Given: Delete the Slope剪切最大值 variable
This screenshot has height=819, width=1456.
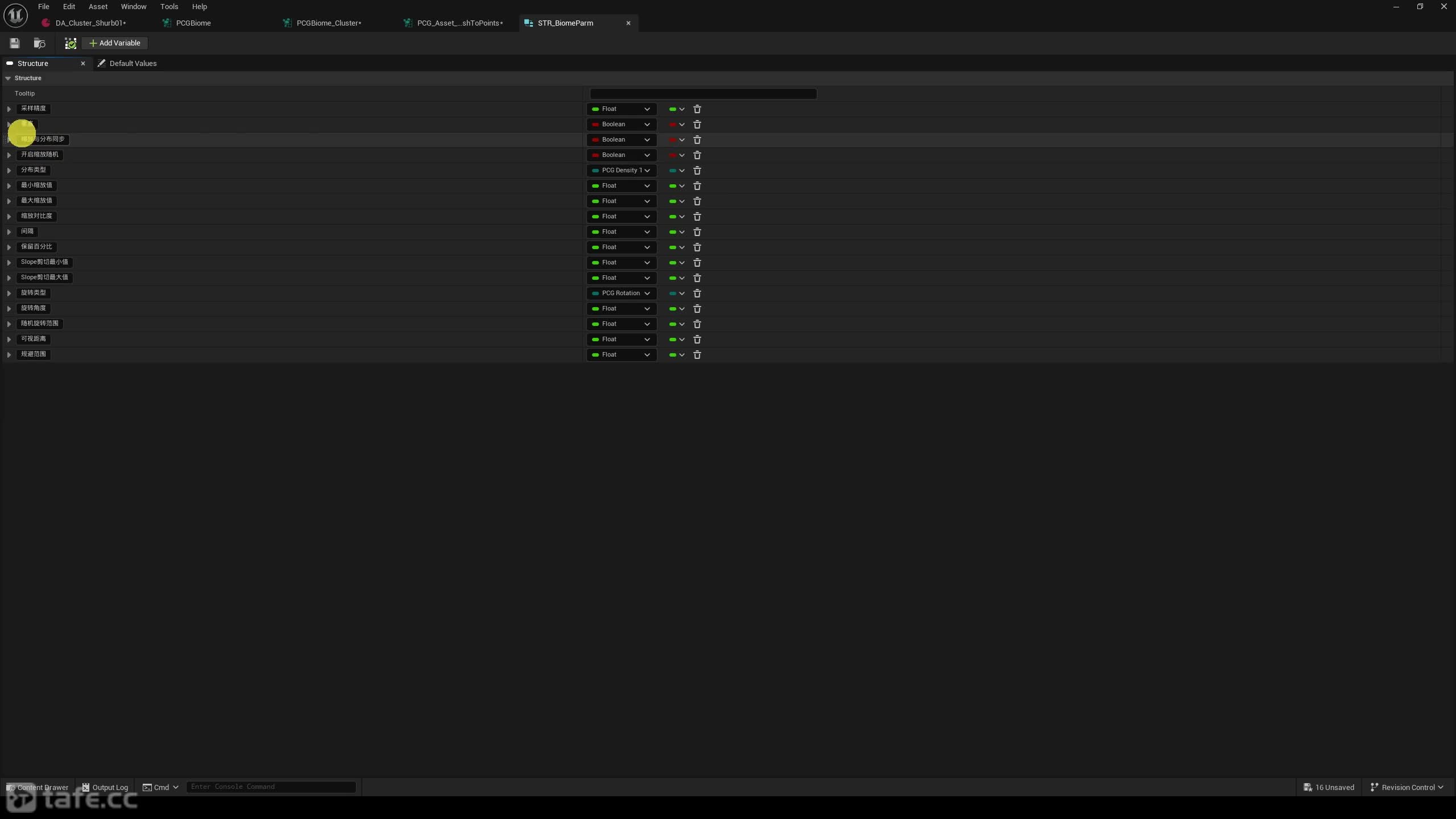Looking at the screenshot, I should coord(697,278).
